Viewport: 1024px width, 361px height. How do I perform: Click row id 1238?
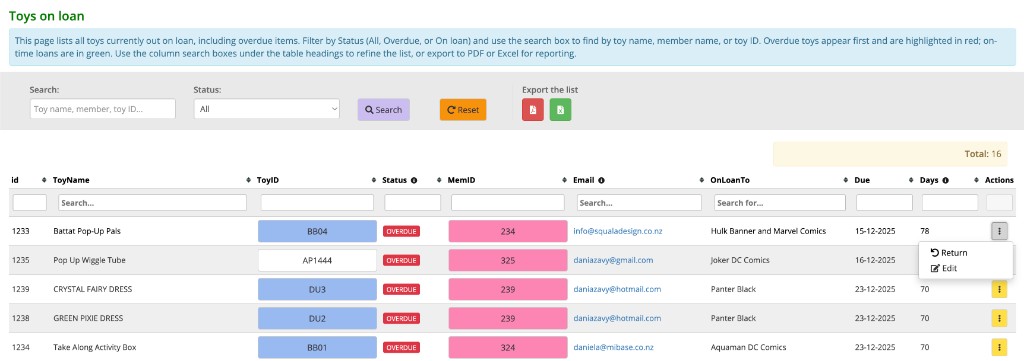[21, 318]
